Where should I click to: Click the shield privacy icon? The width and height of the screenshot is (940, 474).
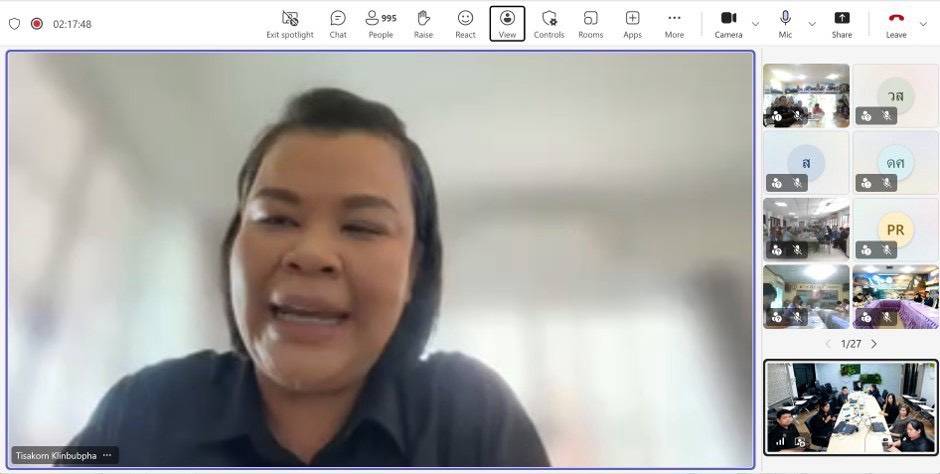click(14, 24)
